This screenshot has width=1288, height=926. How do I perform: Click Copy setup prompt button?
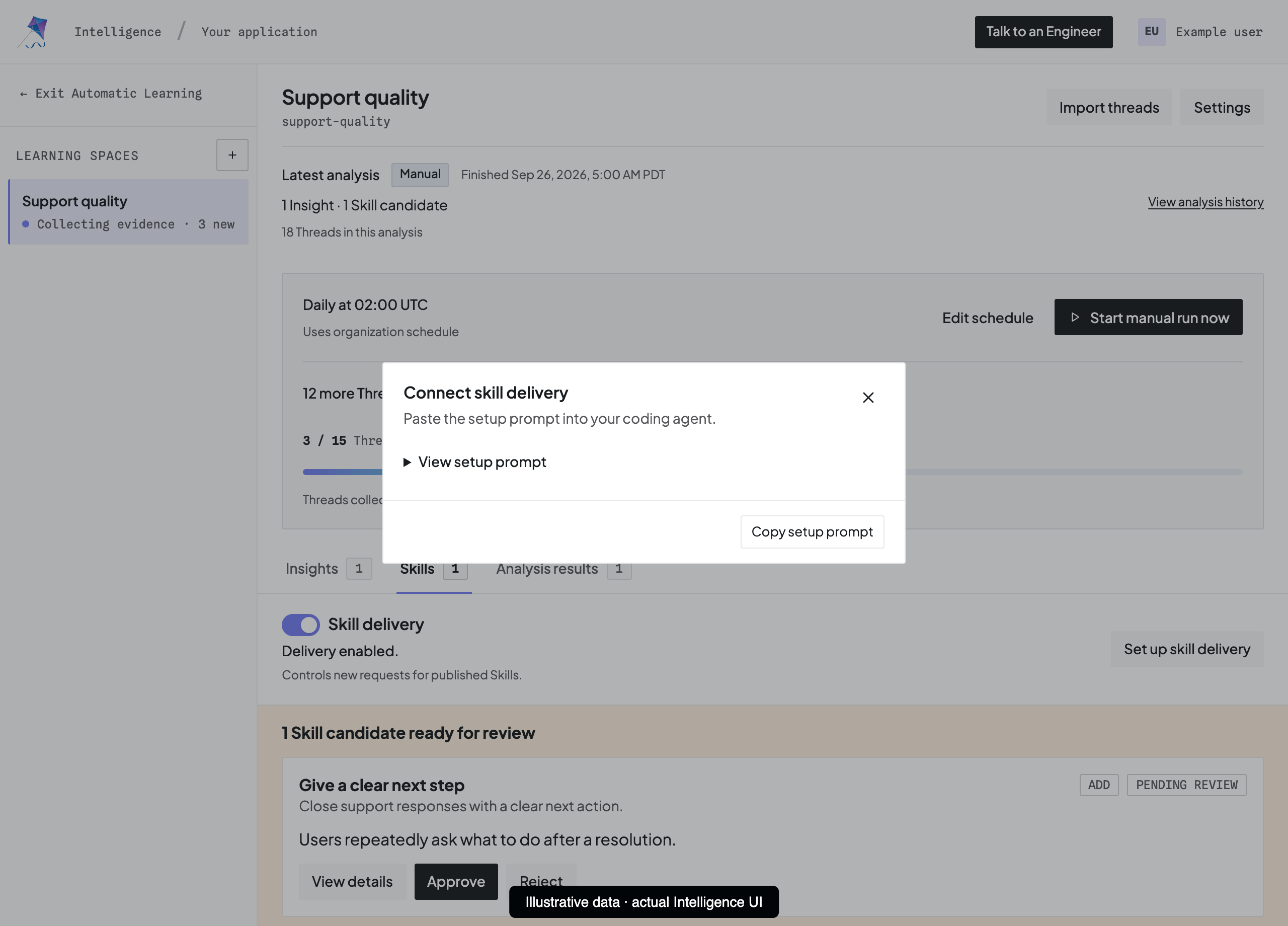tap(812, 532)
